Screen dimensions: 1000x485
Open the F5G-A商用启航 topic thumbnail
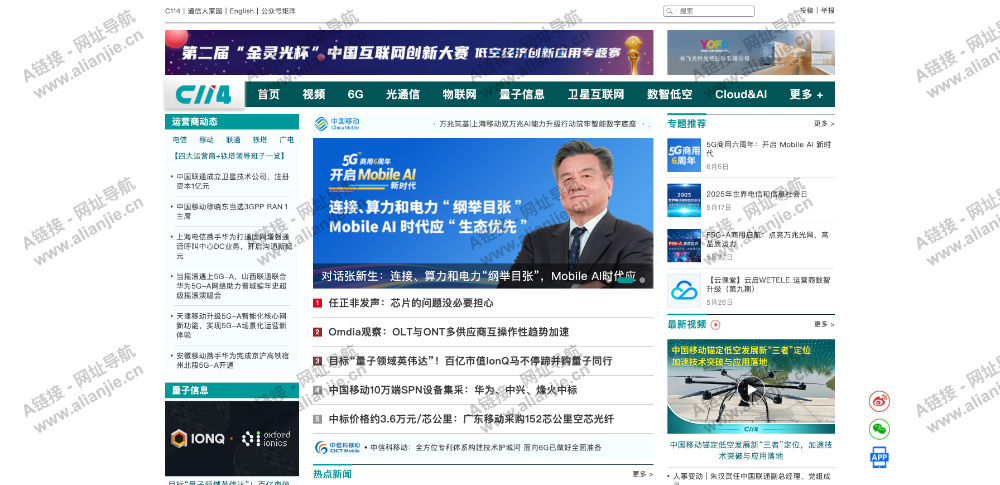point(684,246)
